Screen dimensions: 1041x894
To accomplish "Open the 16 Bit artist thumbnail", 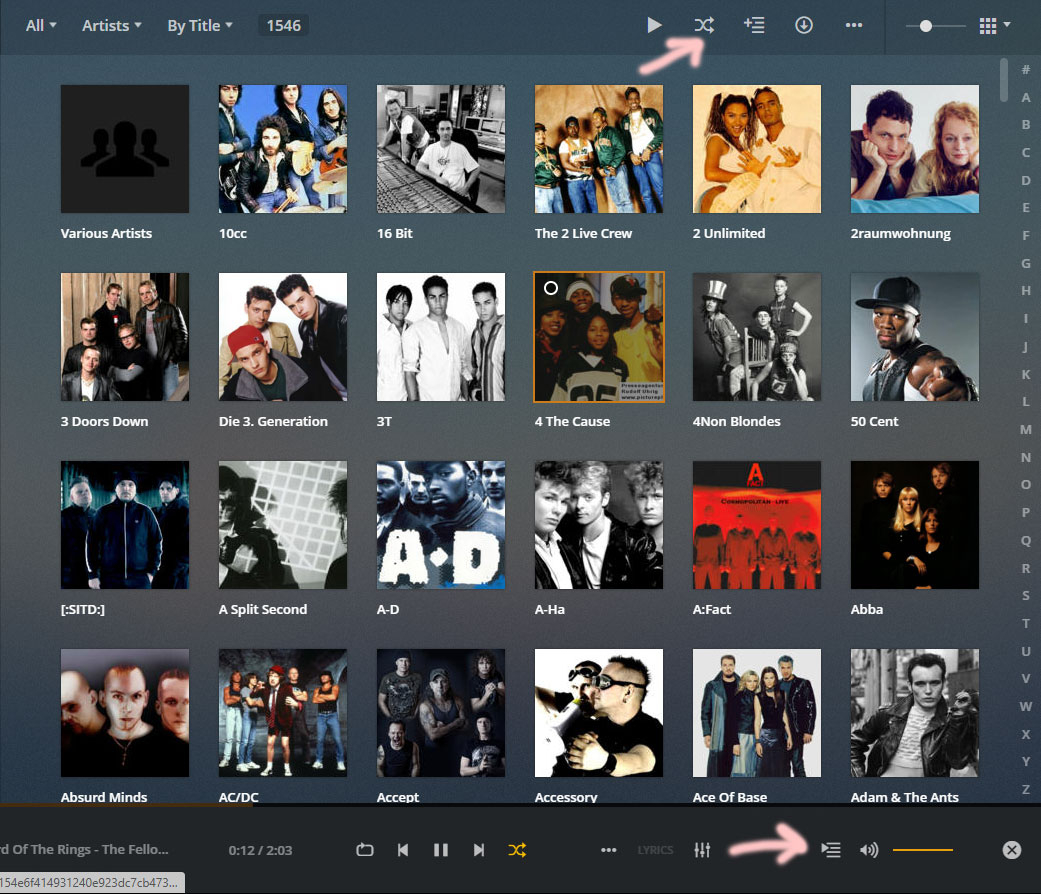I will (x=441, y=149).
